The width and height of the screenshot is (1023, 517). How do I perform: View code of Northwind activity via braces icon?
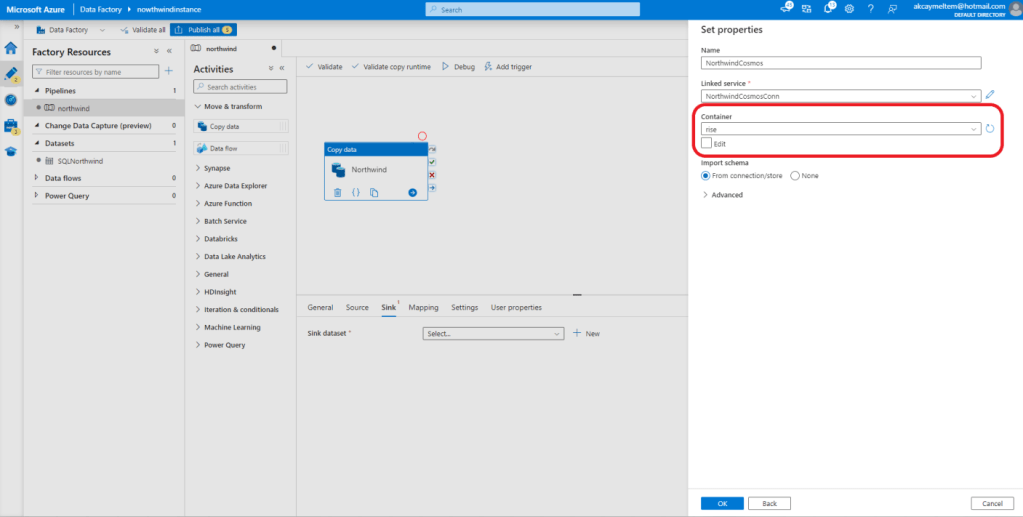pyautogui.click(x=355, y=192)
